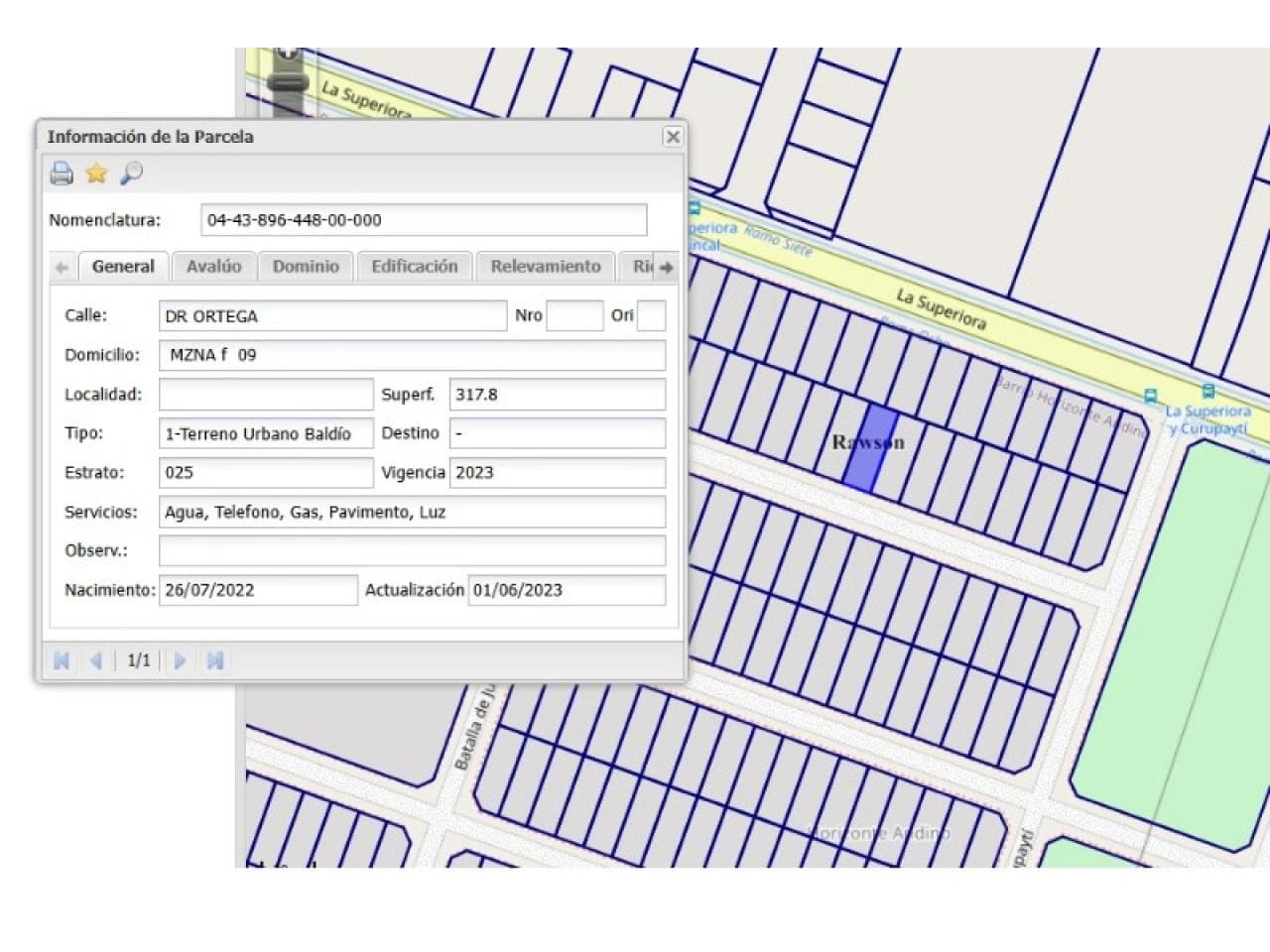Click the Actualización date 01/06/2023
Screen dimensions: 1270x952
click(x=567, y=590)
